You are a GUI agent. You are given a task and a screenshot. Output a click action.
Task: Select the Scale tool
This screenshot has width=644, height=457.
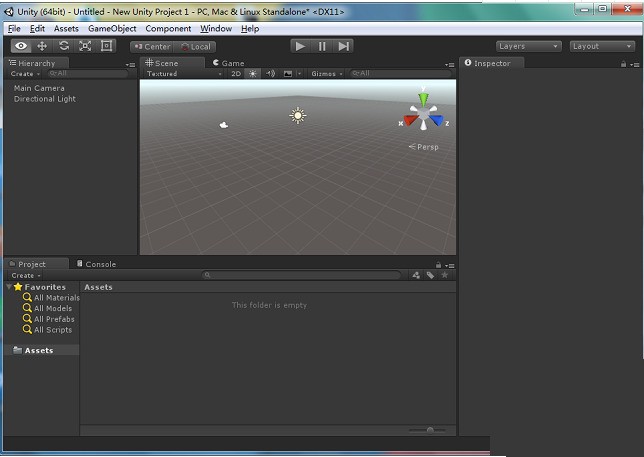(85, 46)
